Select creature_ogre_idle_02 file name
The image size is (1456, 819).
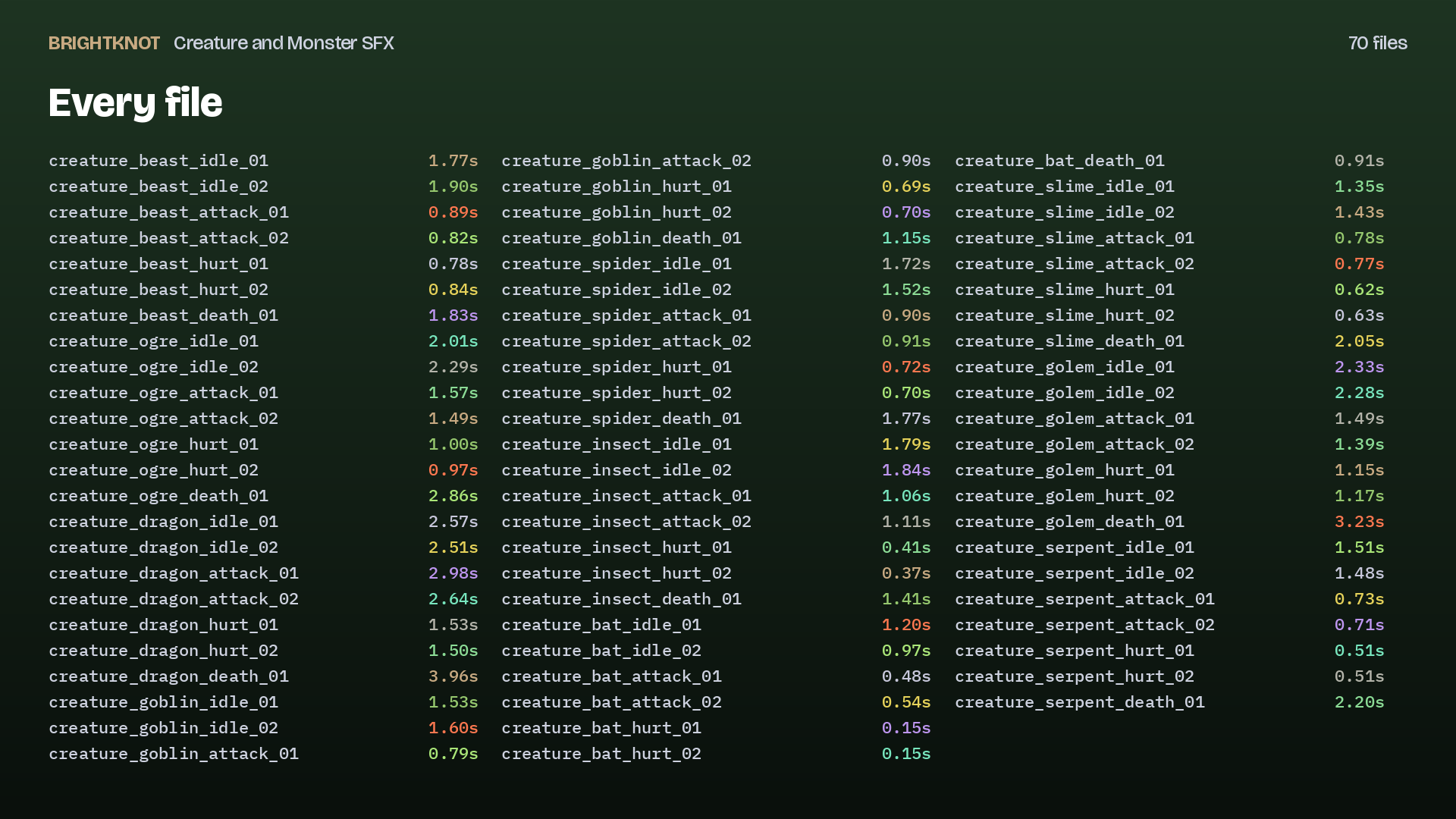point(153,367)
